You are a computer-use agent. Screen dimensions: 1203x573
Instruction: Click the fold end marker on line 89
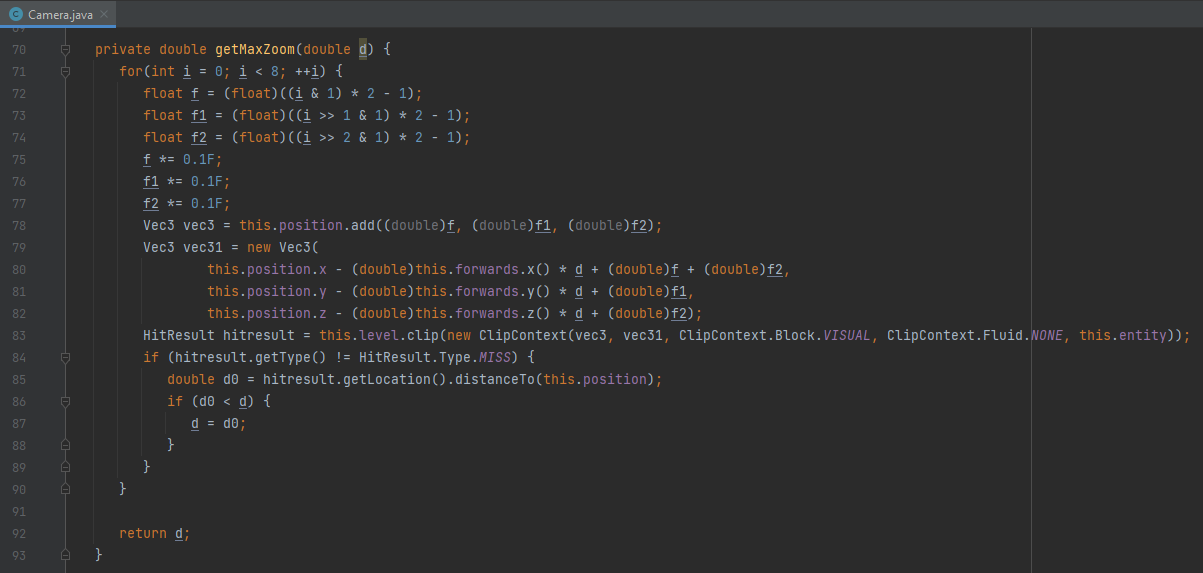65,467
